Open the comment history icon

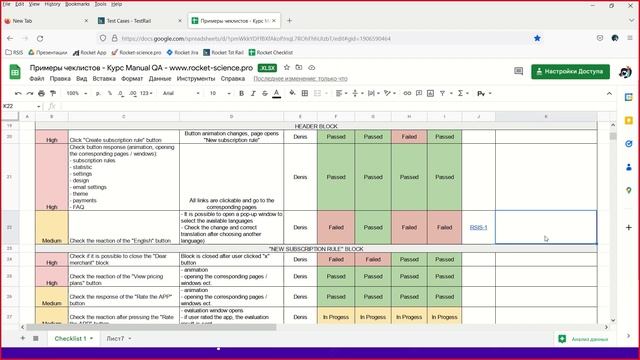point(518,71)
